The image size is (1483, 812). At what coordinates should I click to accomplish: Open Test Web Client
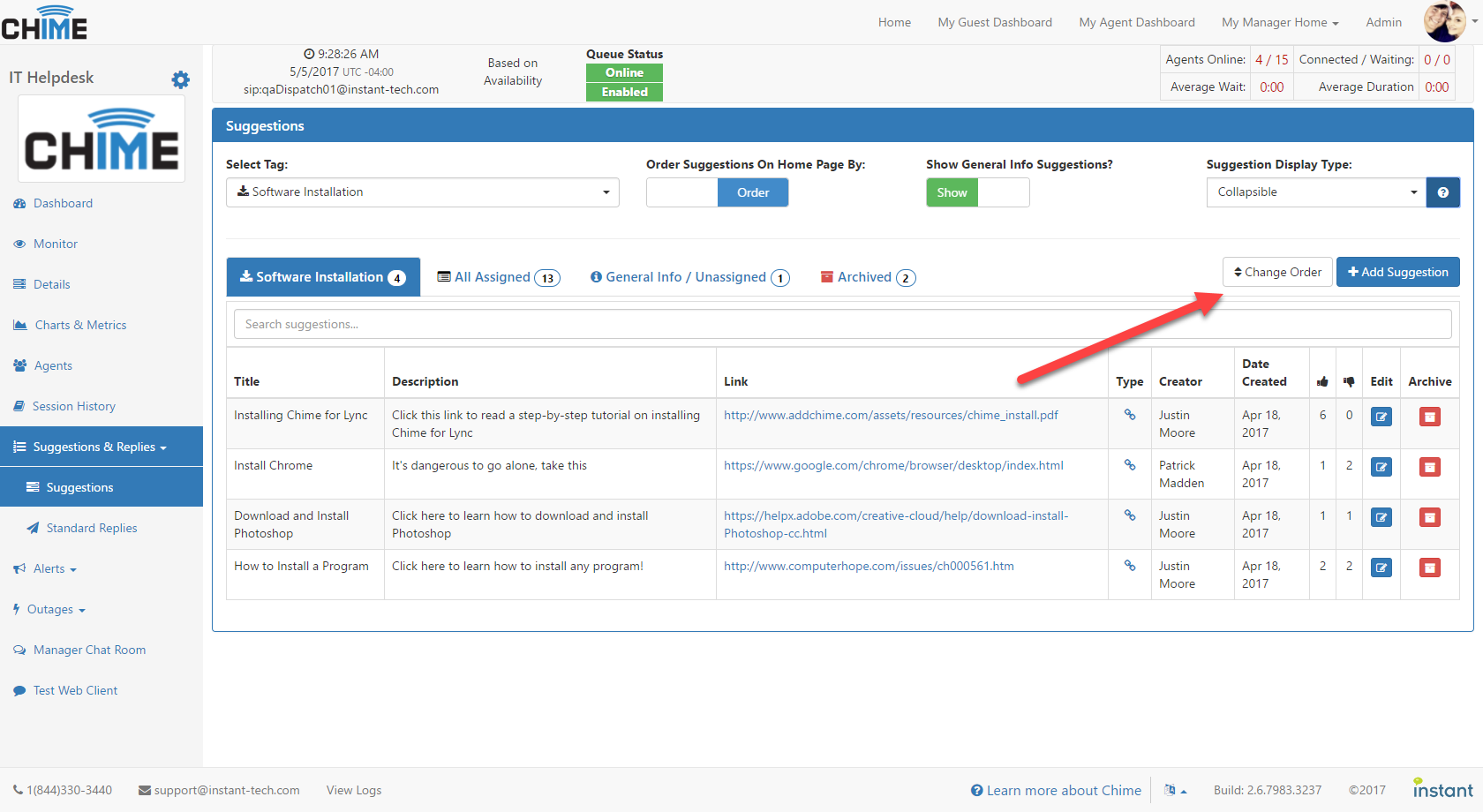[75, 690]
